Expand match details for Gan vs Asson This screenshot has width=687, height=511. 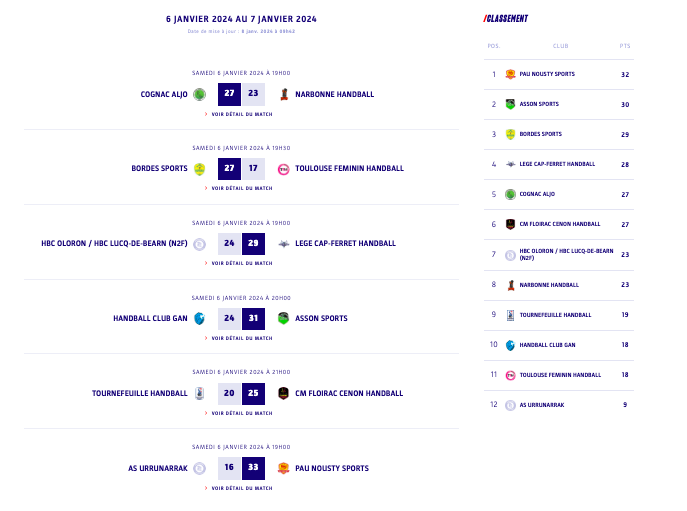pos(241,338)
